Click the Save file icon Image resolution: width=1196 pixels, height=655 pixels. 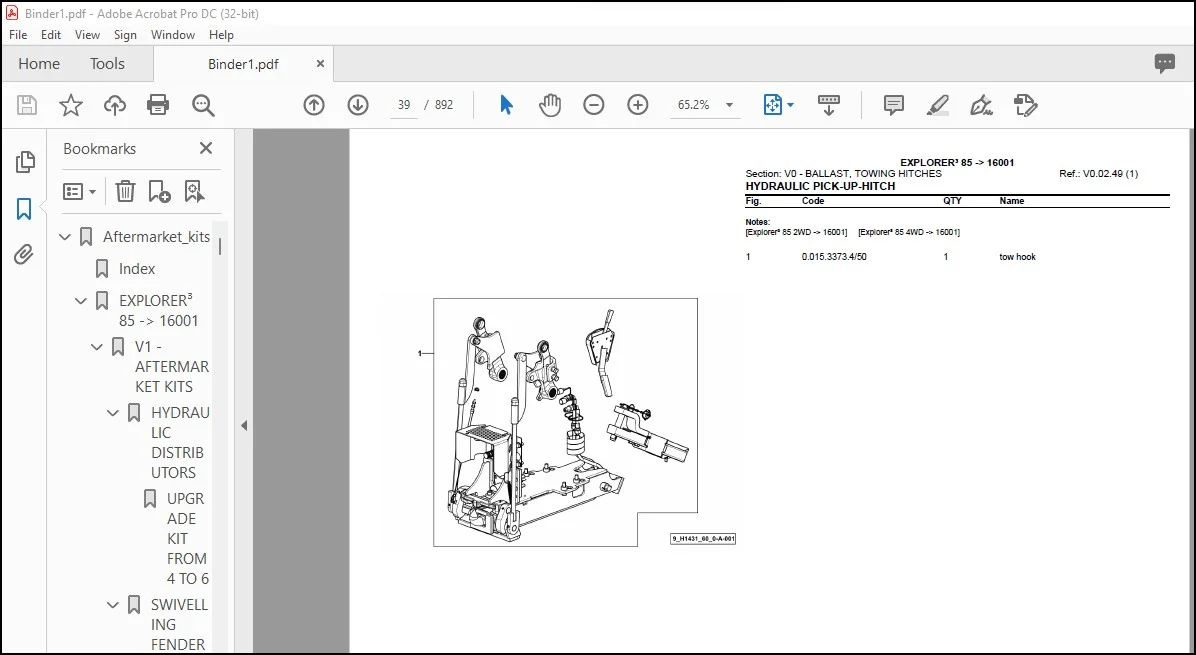pyautogui.click(x=27, y=105)
